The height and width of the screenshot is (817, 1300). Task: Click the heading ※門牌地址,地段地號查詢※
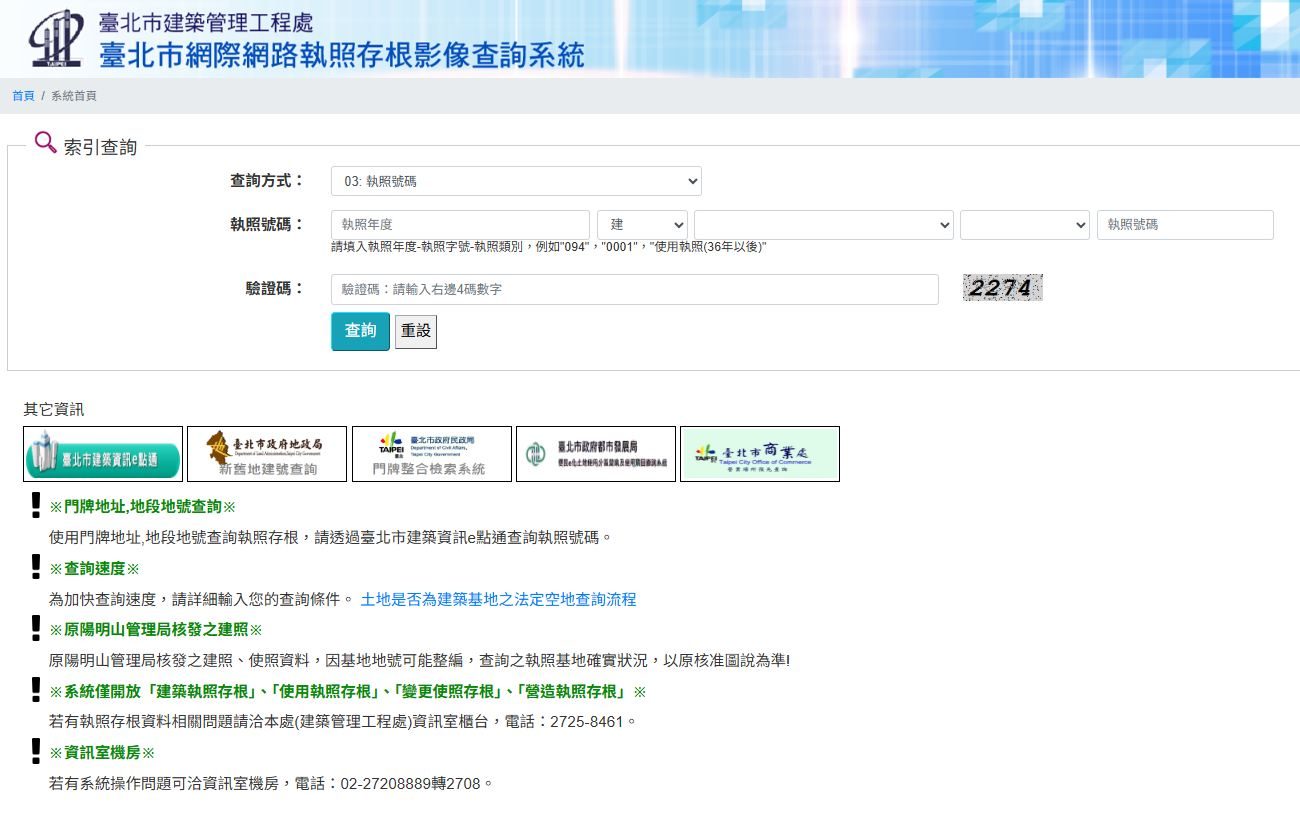pos(142,507)
